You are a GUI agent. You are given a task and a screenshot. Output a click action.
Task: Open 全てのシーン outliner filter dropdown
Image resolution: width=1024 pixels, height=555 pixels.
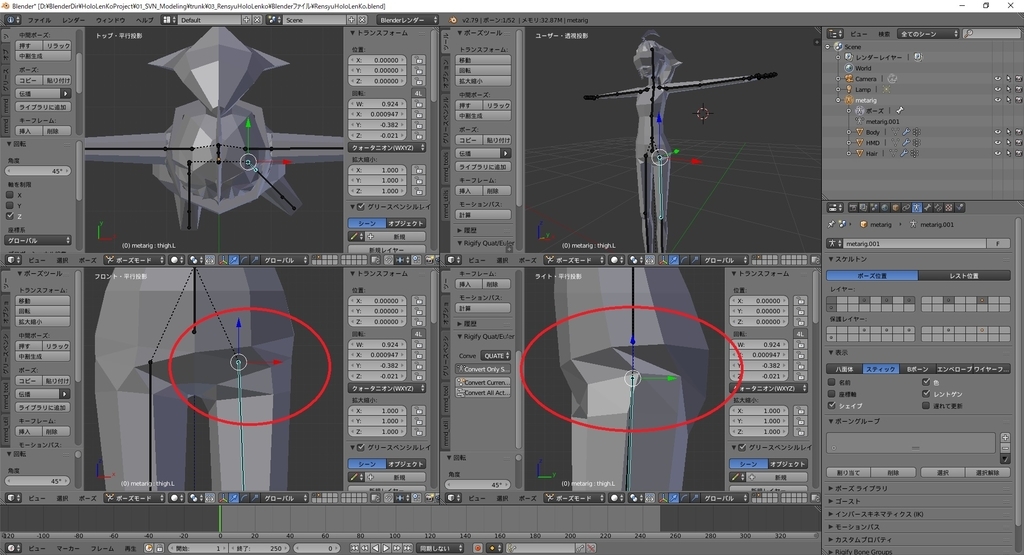(x=927, y=33)
